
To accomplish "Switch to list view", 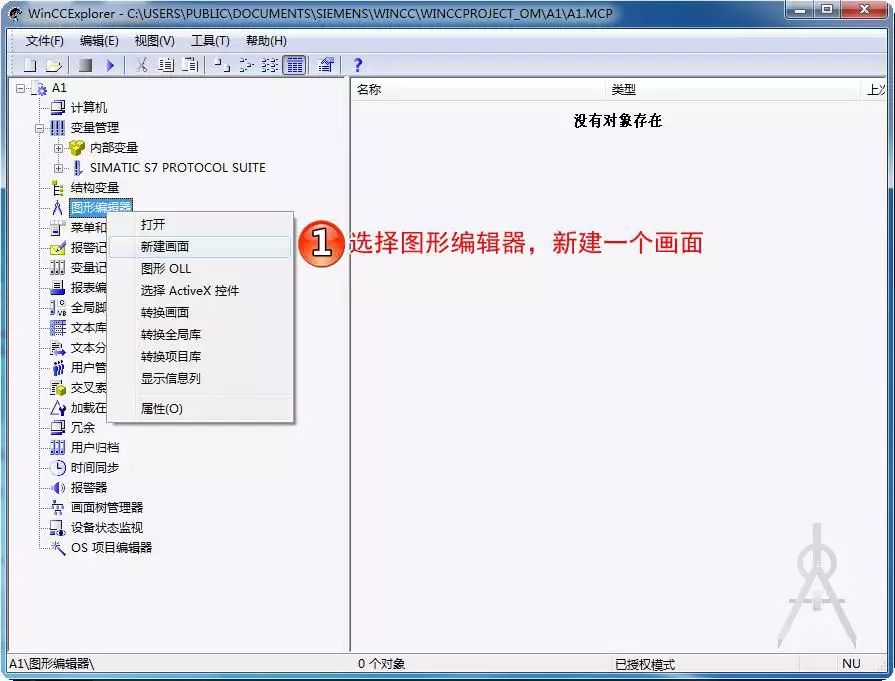I will point(270,65).
